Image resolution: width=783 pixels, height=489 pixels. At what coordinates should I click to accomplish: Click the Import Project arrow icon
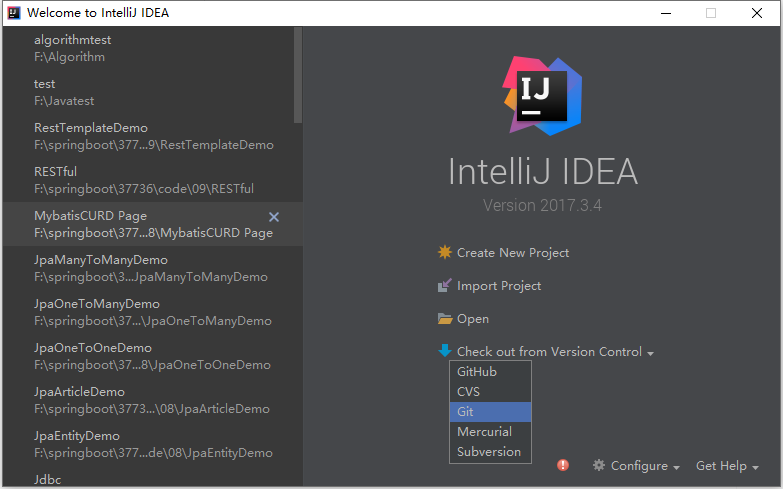pyautogui.click(x=444, y=285)
